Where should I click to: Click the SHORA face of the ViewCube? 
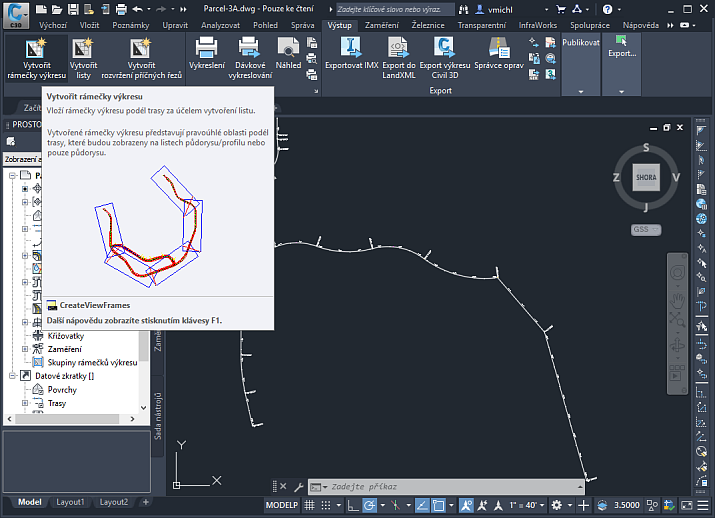pos(646,178)
